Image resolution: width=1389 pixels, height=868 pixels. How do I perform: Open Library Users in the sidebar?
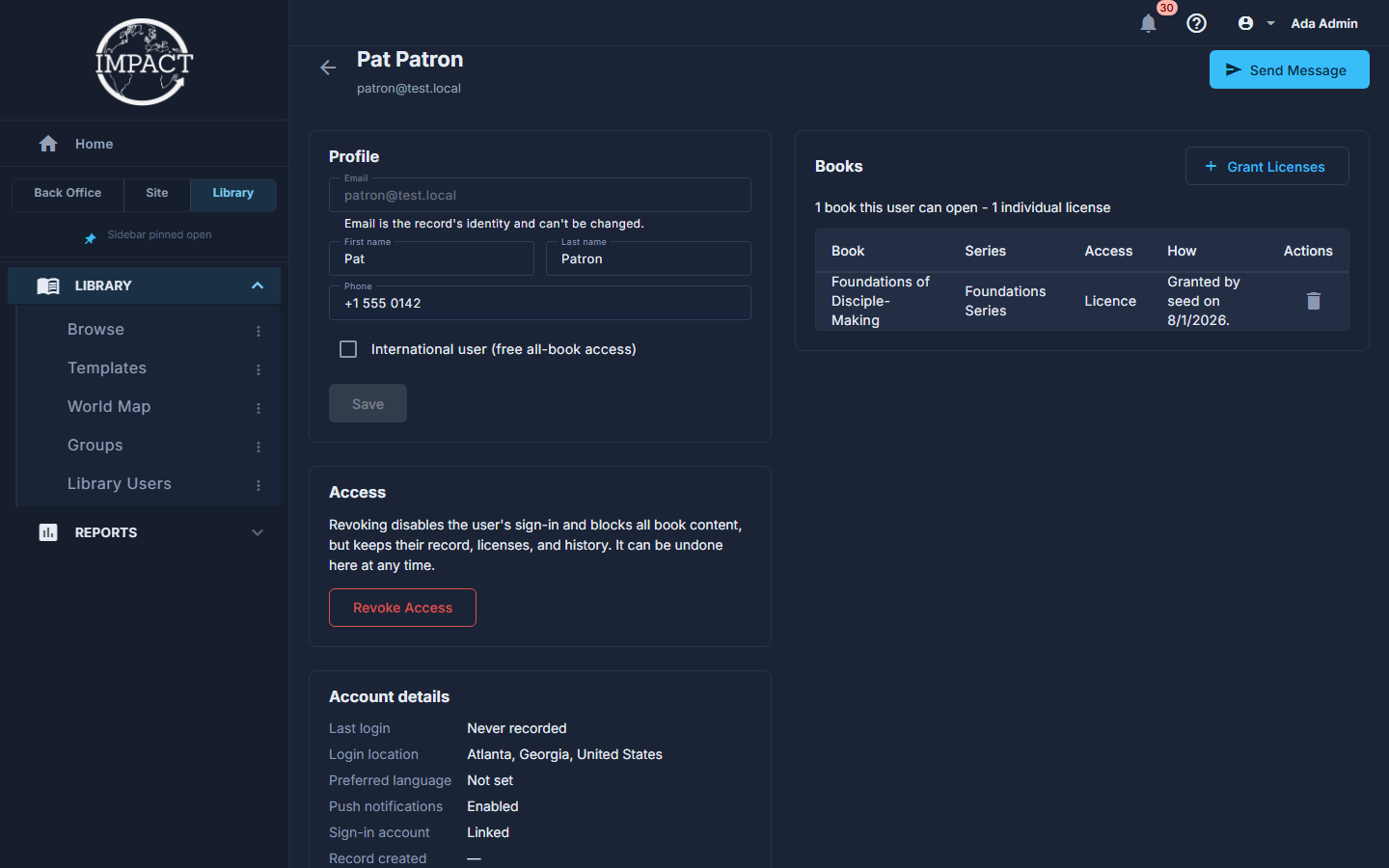click(x=120, y=484)
